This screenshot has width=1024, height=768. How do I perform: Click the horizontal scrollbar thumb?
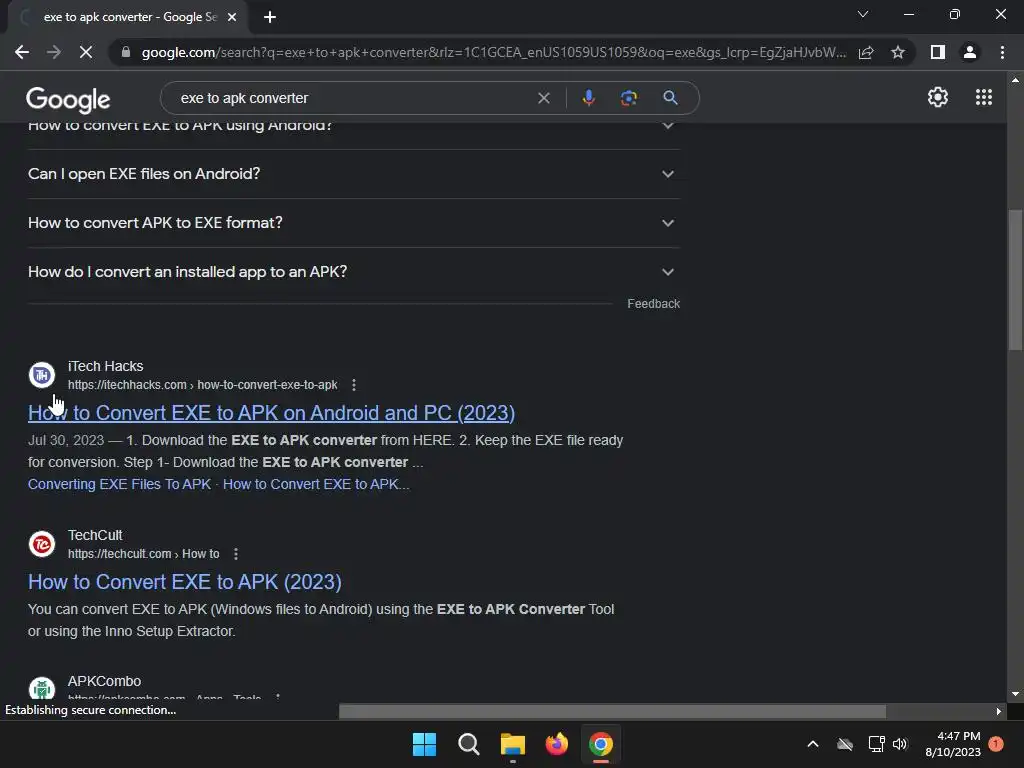[613, 711]
